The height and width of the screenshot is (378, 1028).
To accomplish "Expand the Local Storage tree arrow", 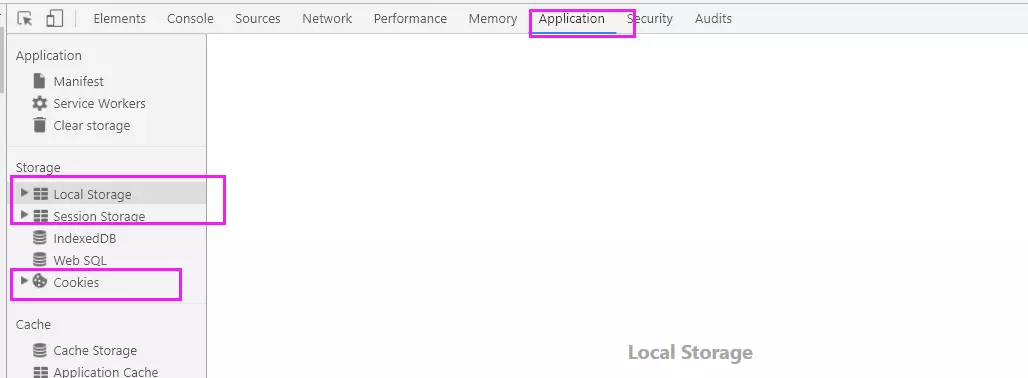I will 25,193.
